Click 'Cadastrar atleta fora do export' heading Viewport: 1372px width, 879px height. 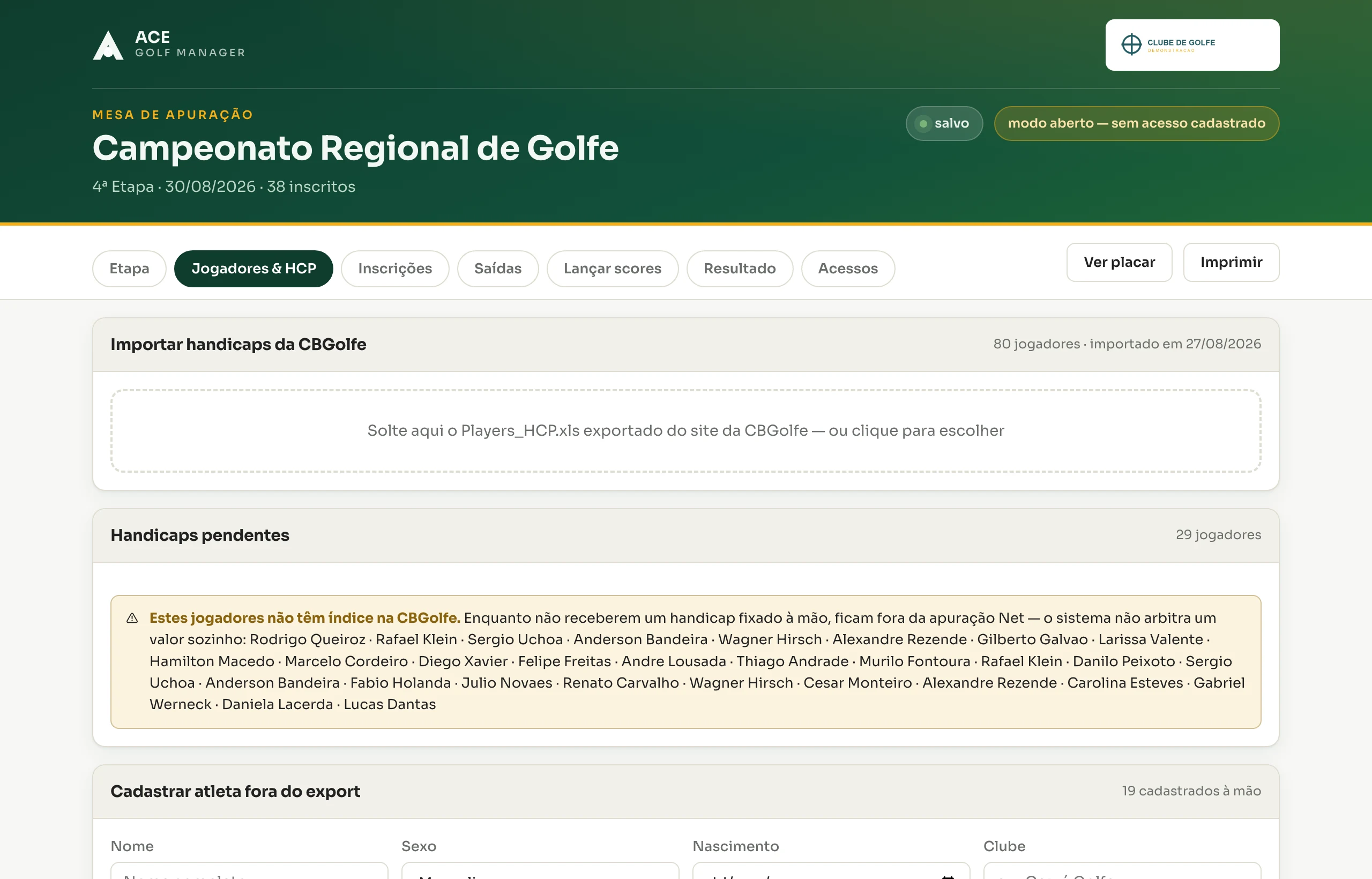235,792
